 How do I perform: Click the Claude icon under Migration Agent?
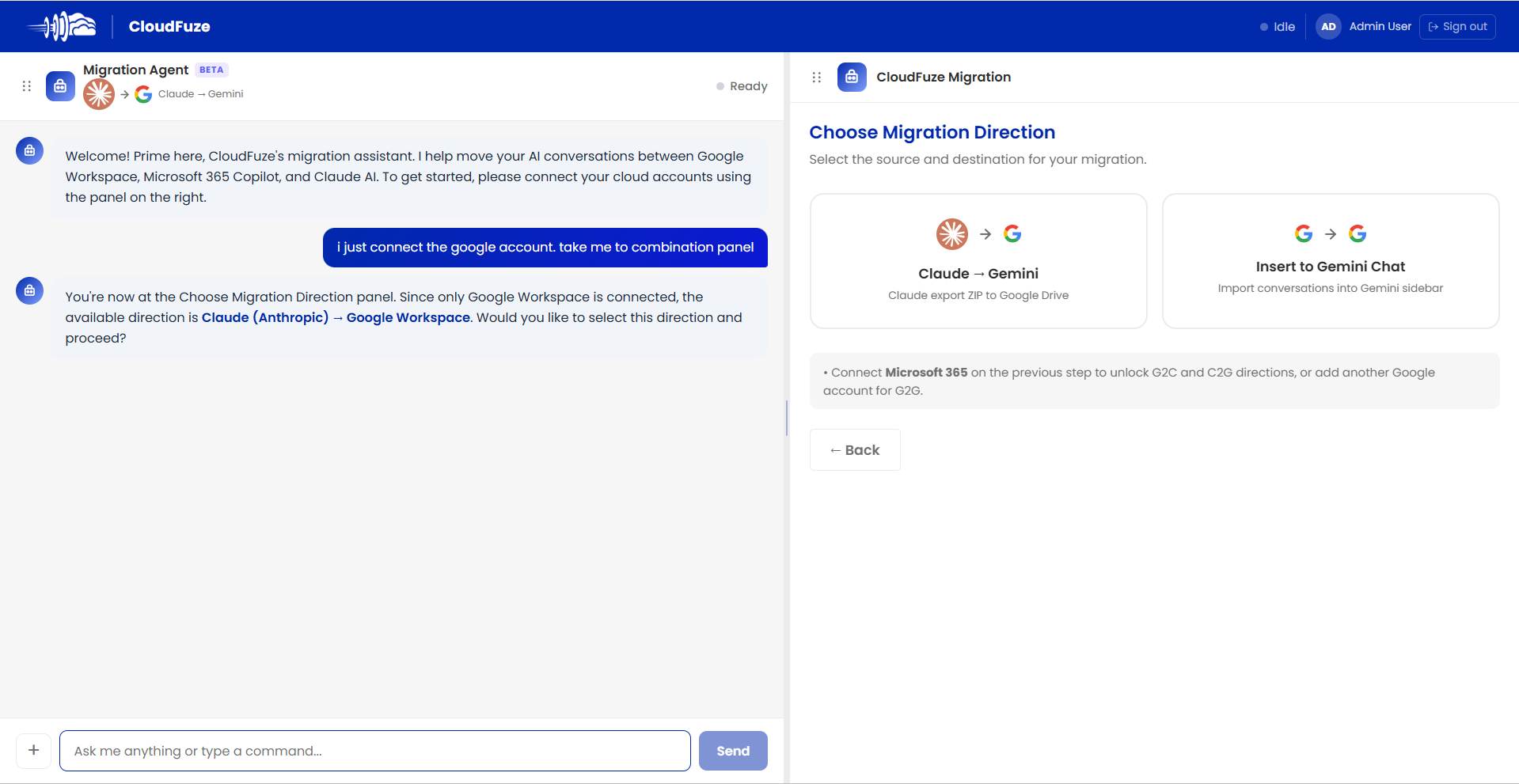(99, 94)
